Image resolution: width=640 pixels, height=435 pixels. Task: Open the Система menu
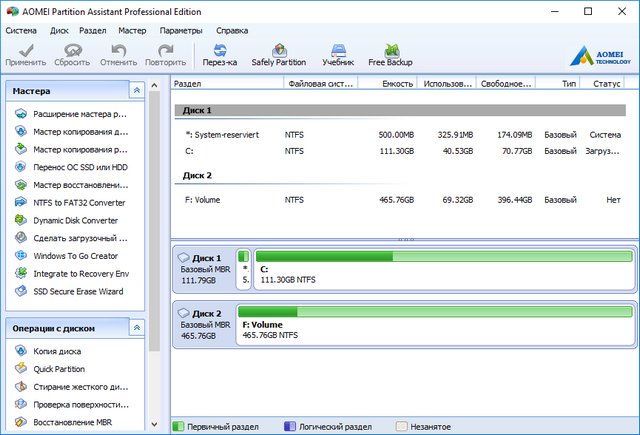[x=21, y=30]
